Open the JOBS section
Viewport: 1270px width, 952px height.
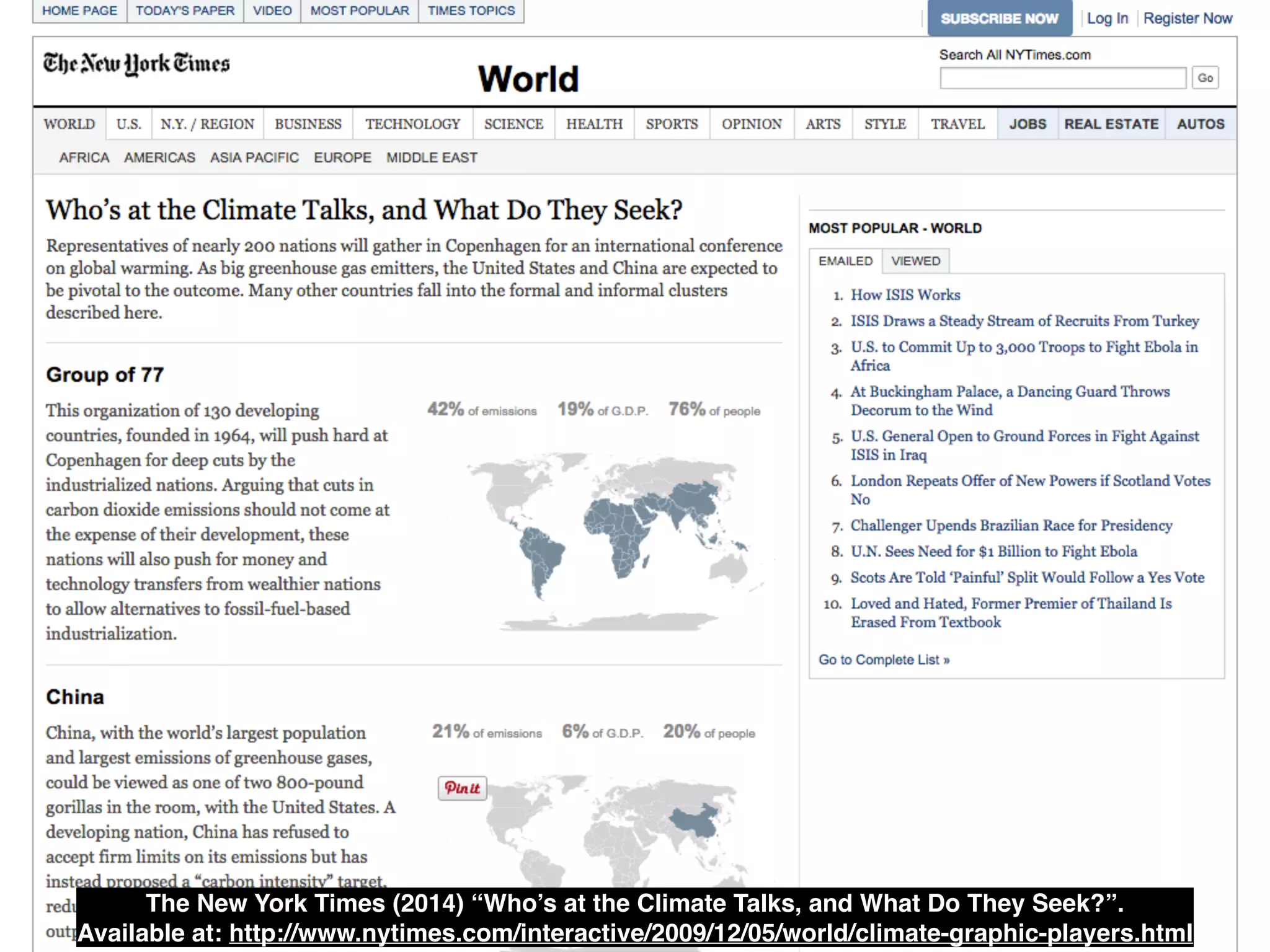click(x=1028, y=124)
